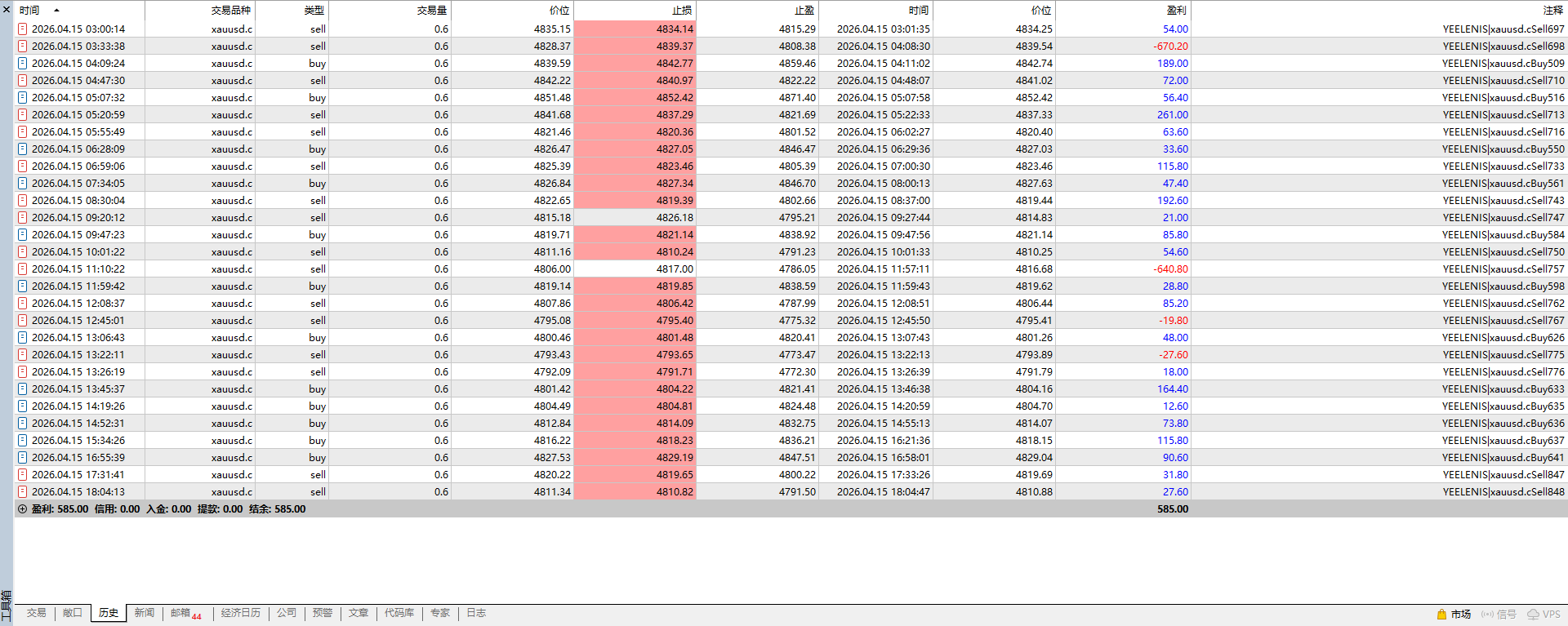Image resolution: width=1568 pixels, height=626 pixels.
Task: Click order icon for the 04:09:24 buy trade
Action: click(x=23, y=63)
